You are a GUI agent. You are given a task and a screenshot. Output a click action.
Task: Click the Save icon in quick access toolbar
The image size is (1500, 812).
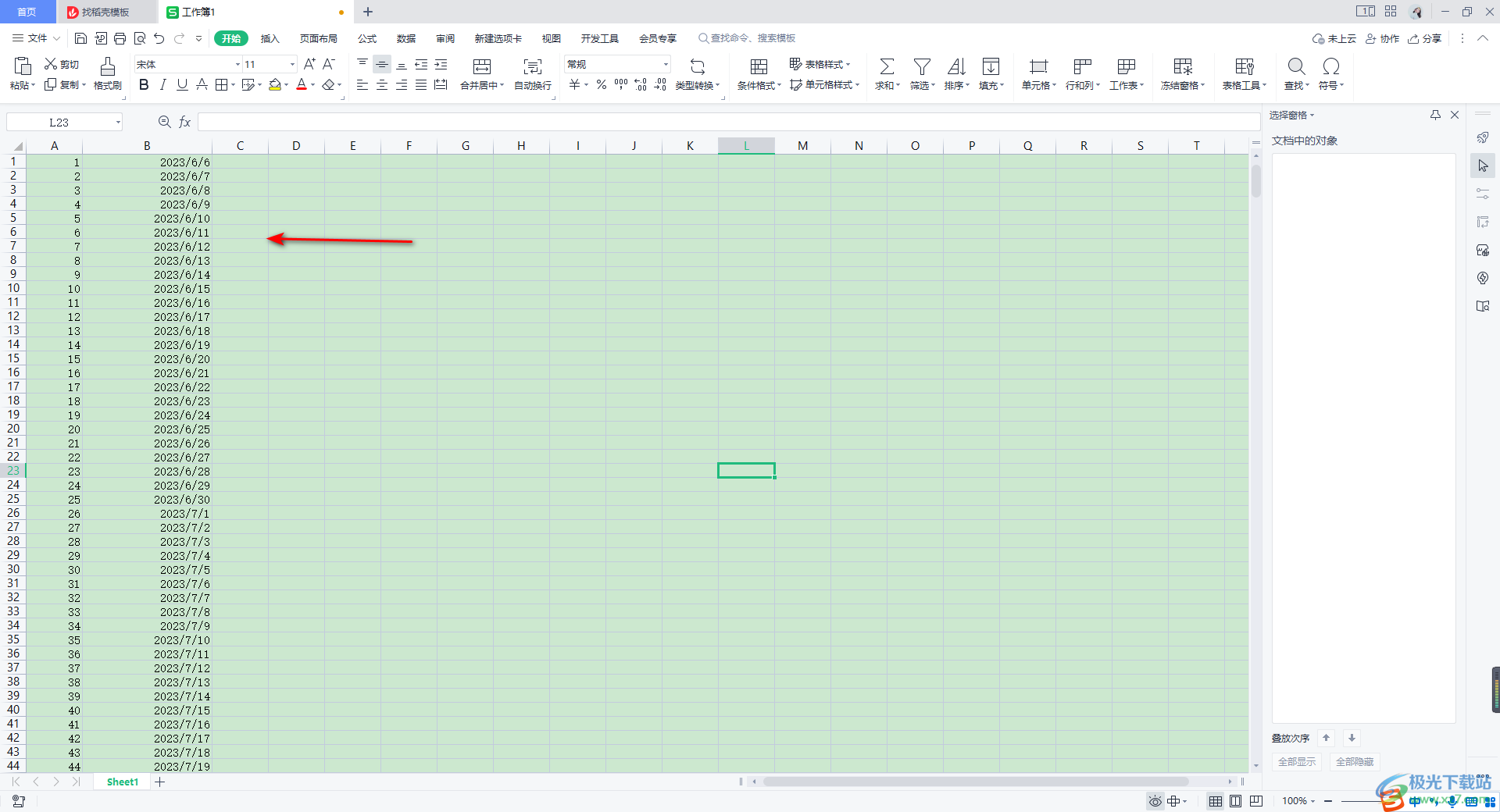[80, 38]
